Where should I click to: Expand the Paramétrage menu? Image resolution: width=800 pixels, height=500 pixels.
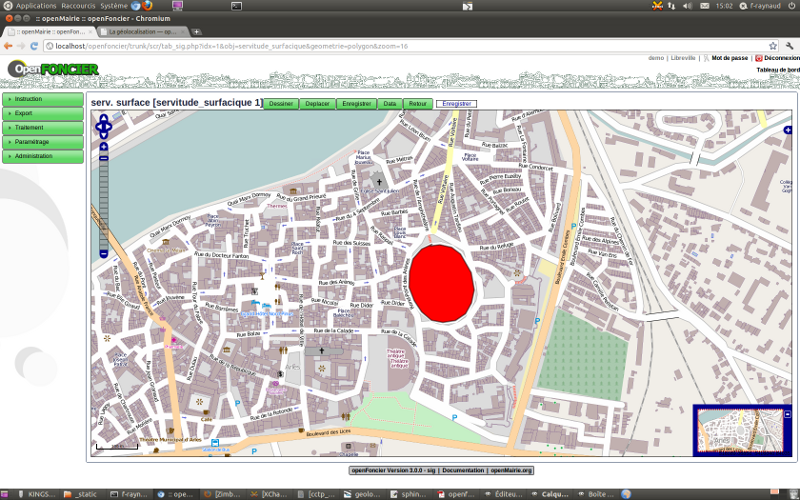(x=43, y=142)
